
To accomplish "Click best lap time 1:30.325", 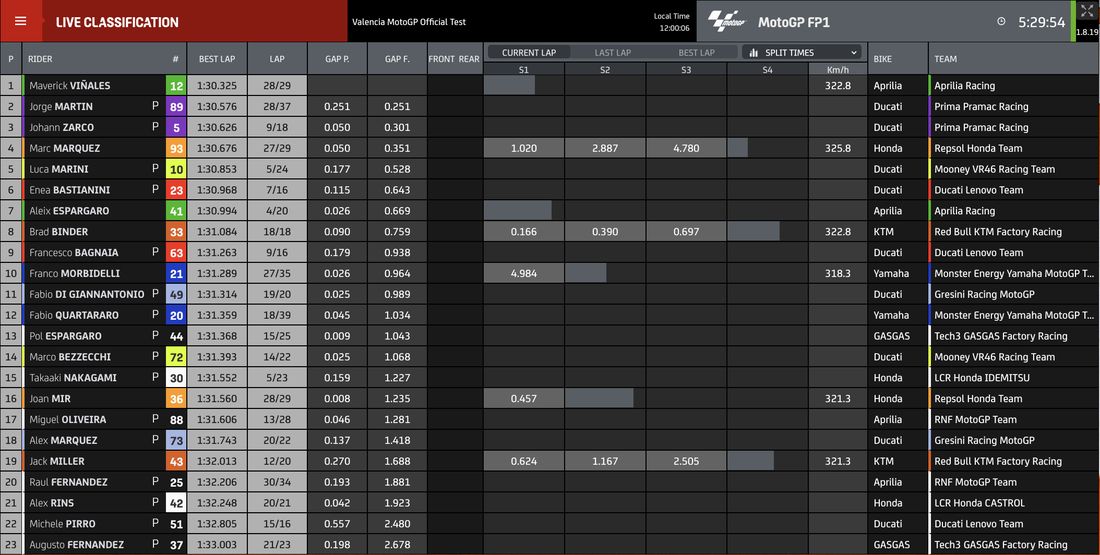I will [x=217, y=86].
